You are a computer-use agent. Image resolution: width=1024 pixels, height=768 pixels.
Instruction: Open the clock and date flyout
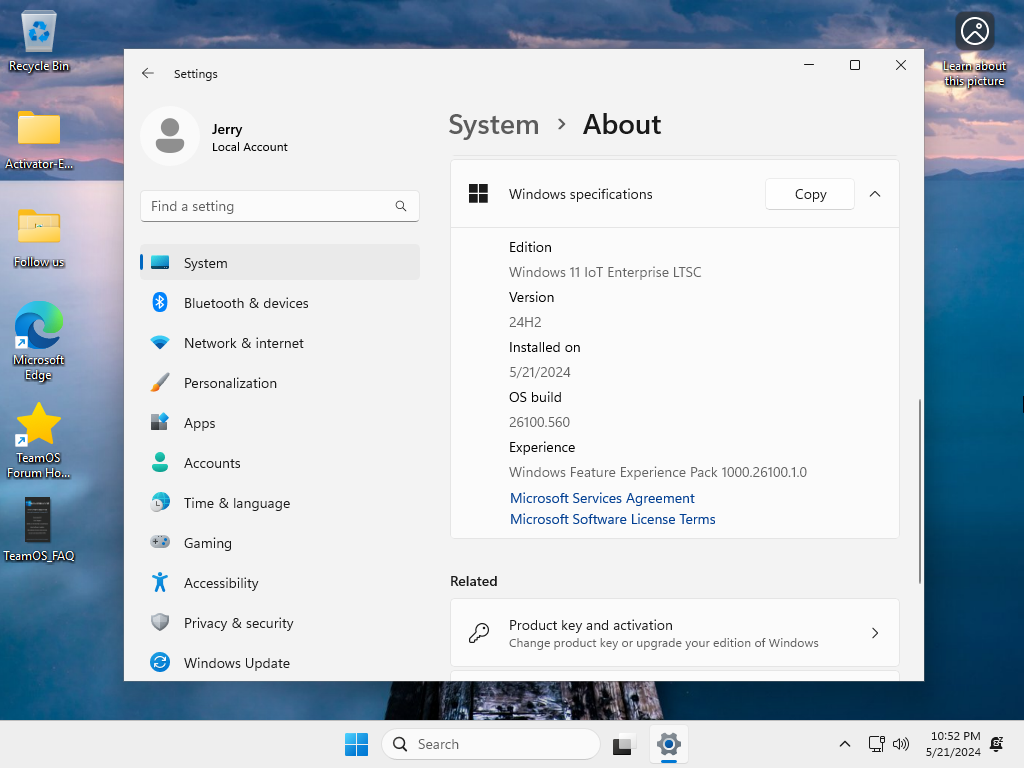tap(953, 744)
